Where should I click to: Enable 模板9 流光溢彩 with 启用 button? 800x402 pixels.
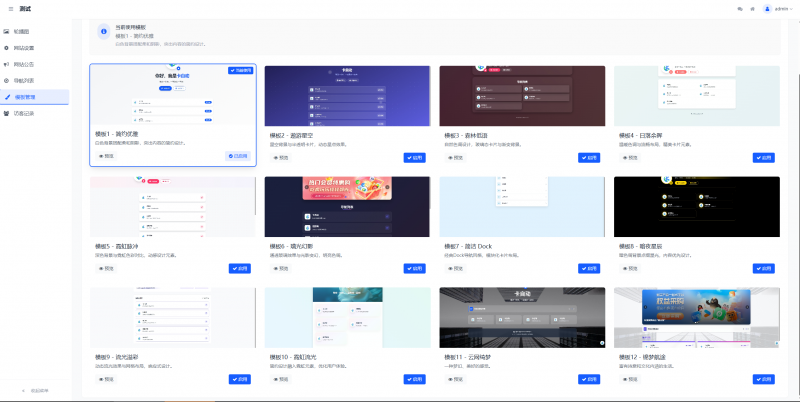pos(240,379)
